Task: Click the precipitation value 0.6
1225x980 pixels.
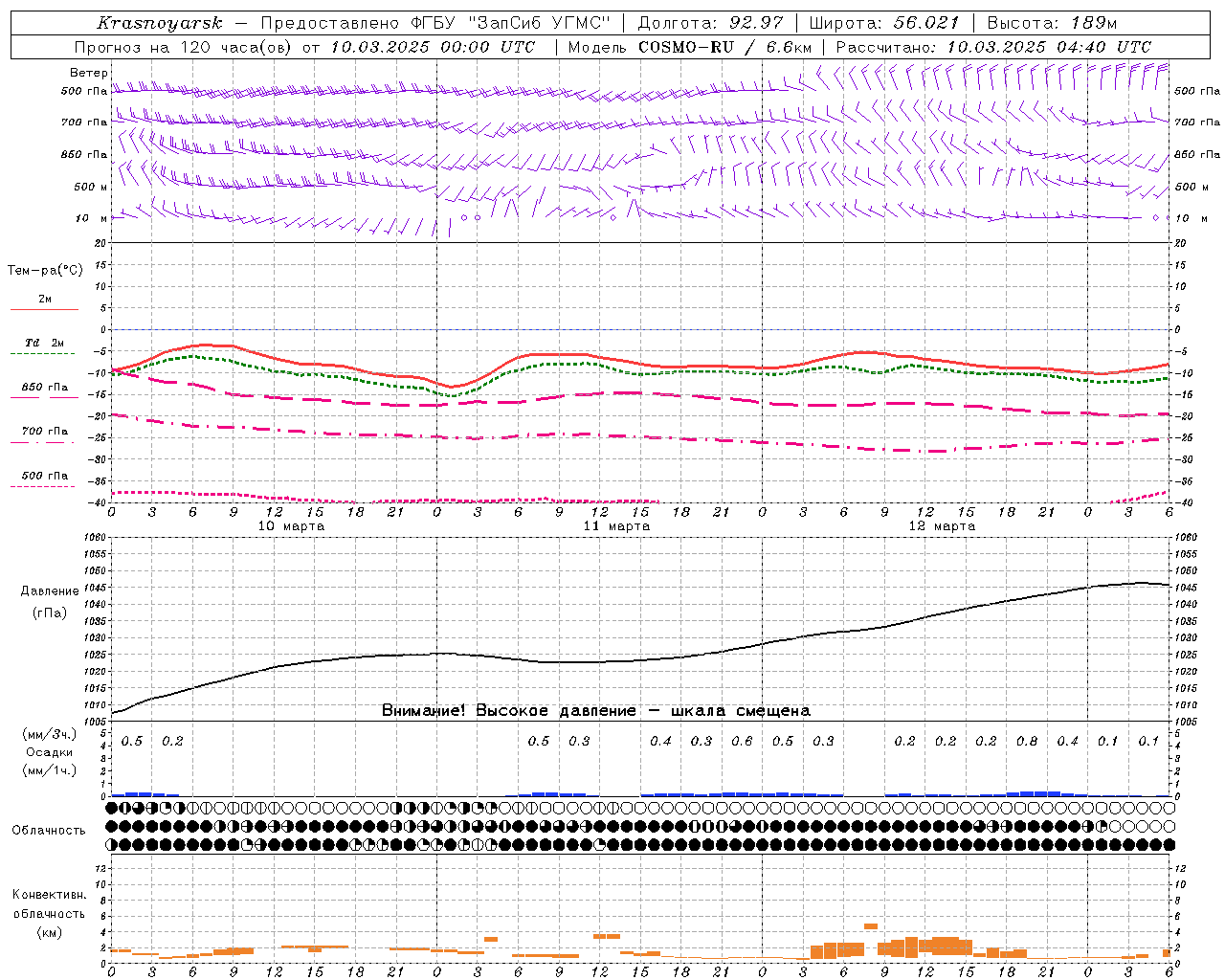Action: tap(742, 742)
